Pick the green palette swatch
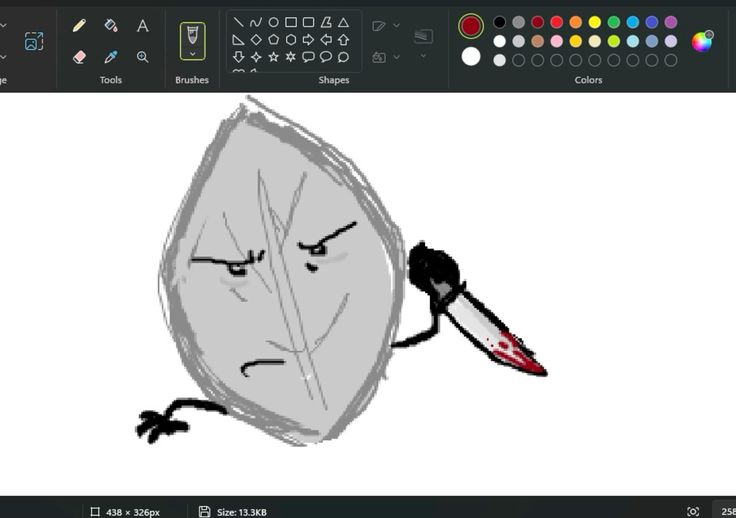Image resolution: width=736 pixels, height=518 pixels. tap(613, 22)
